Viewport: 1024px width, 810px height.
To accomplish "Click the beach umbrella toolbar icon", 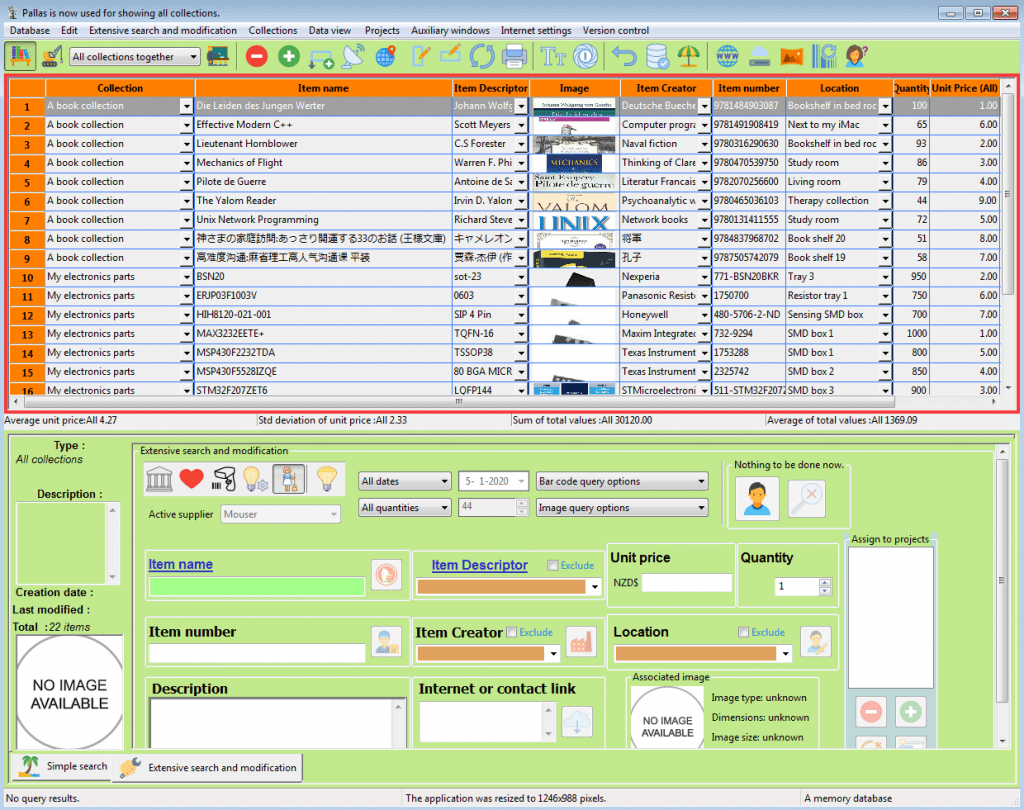I will (689, 56).
